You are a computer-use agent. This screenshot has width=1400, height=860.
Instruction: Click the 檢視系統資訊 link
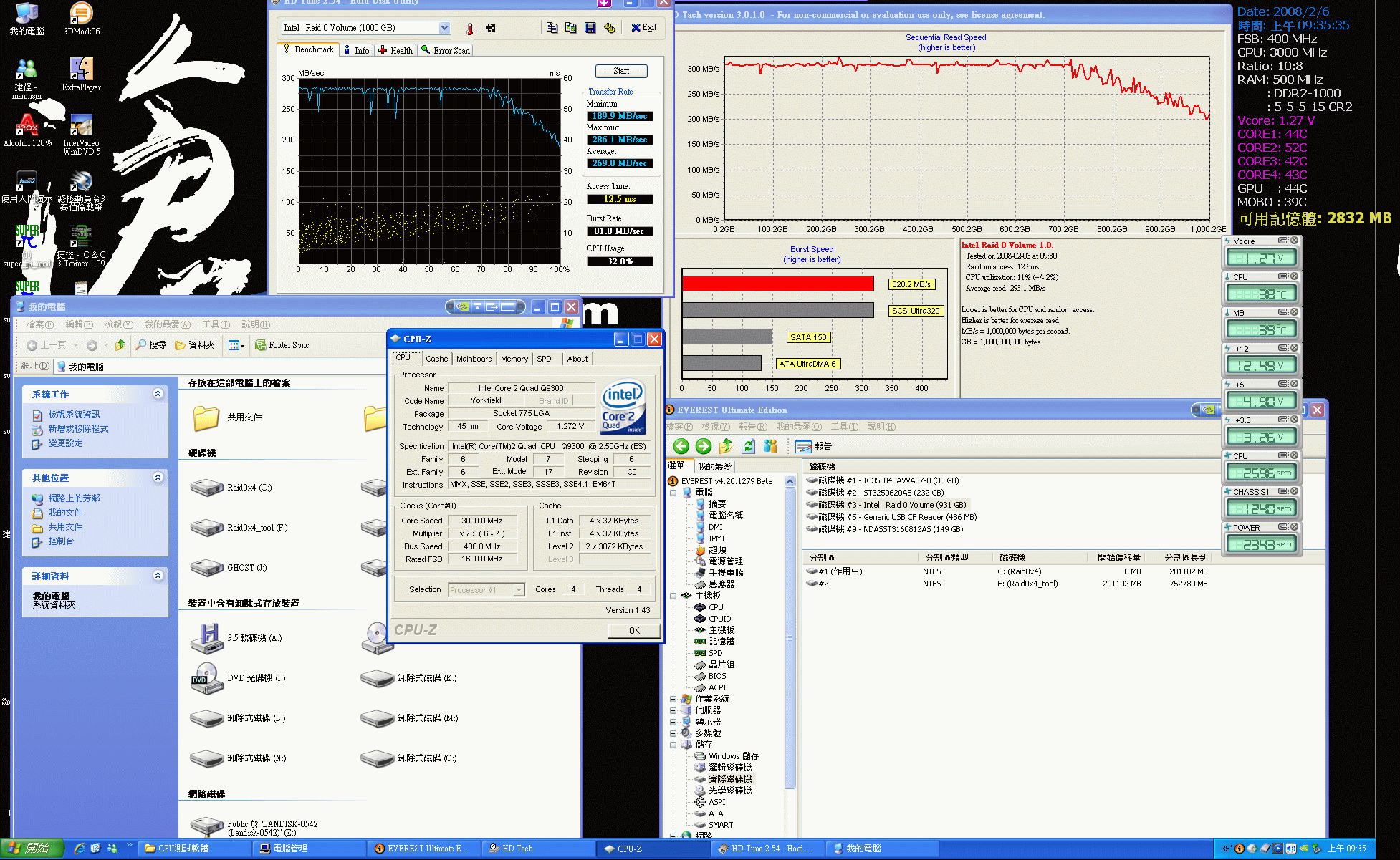coord(74,415)
